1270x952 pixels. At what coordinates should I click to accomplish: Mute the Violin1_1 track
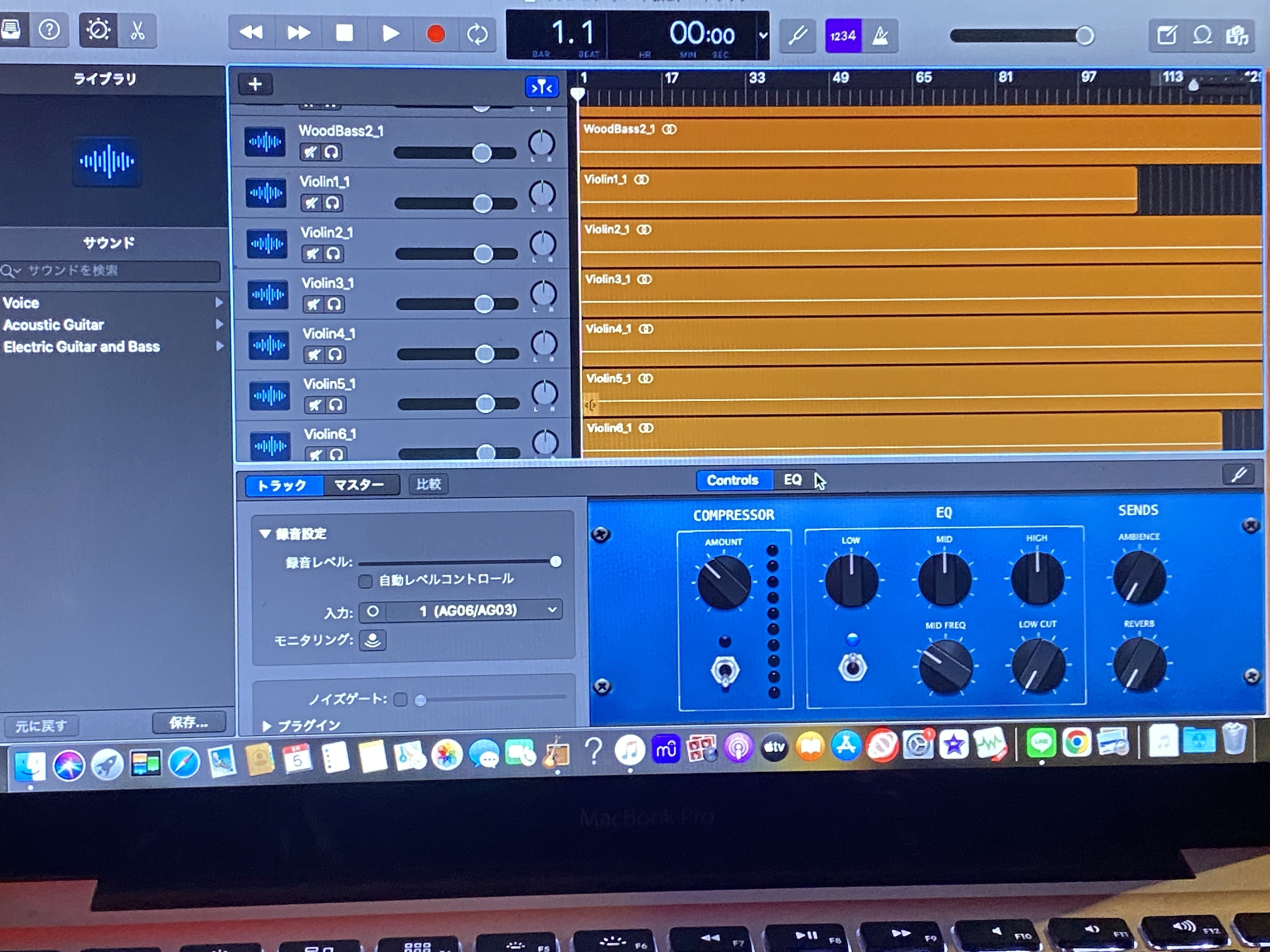pos(311,203)
